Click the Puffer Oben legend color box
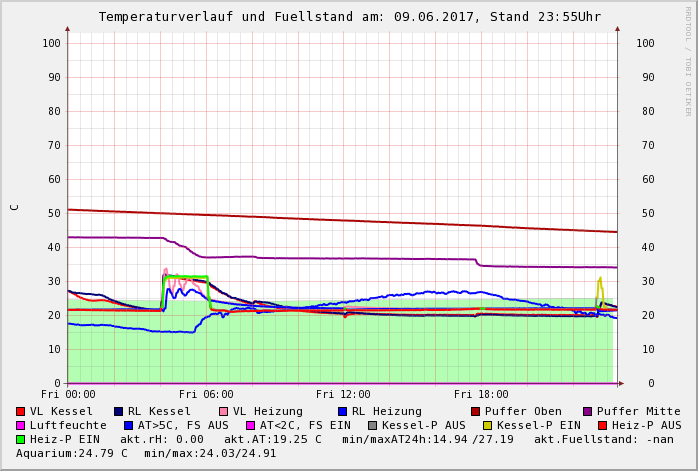This screenshot has width=698, height=471. coord(475,411)
